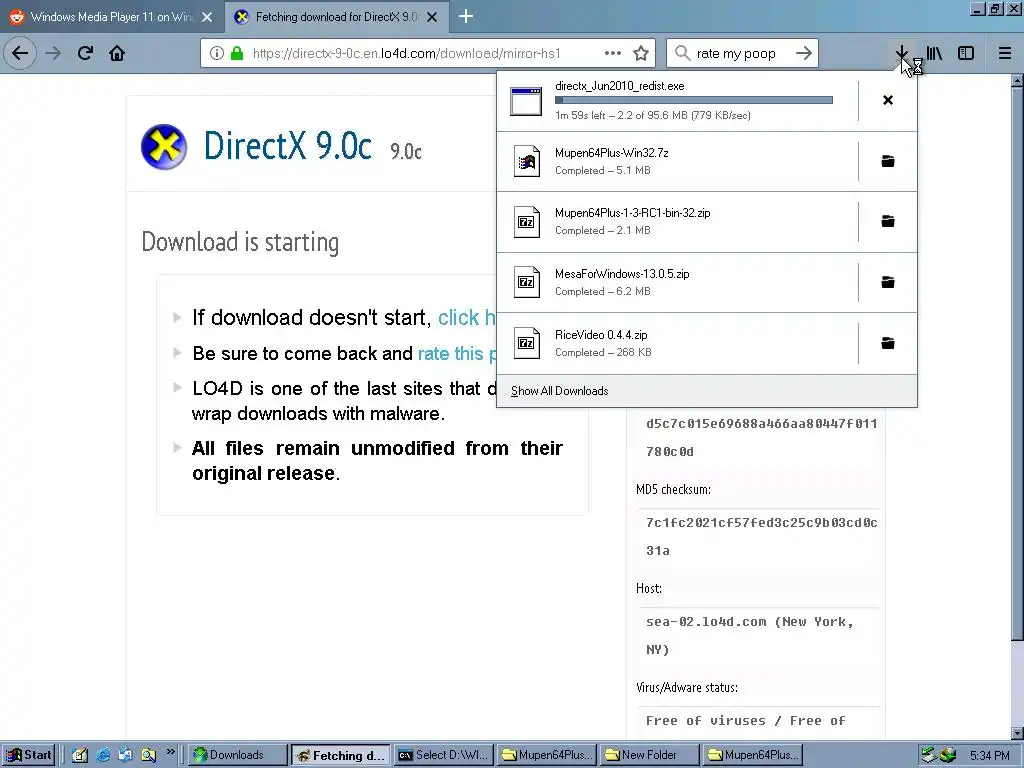Open containing folder for RiceVideo 0.4.4.zip
The height and width of the screenshot is (768, 1024).
(x=888, y=343)
